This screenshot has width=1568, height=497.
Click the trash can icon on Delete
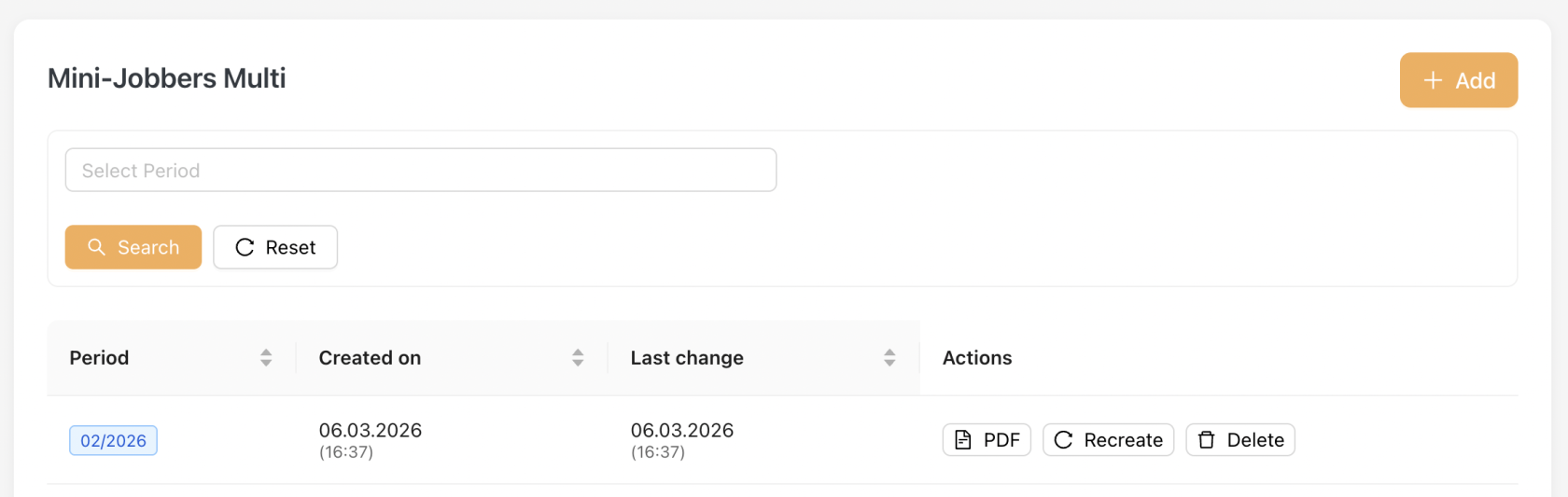coord(1207,440)
